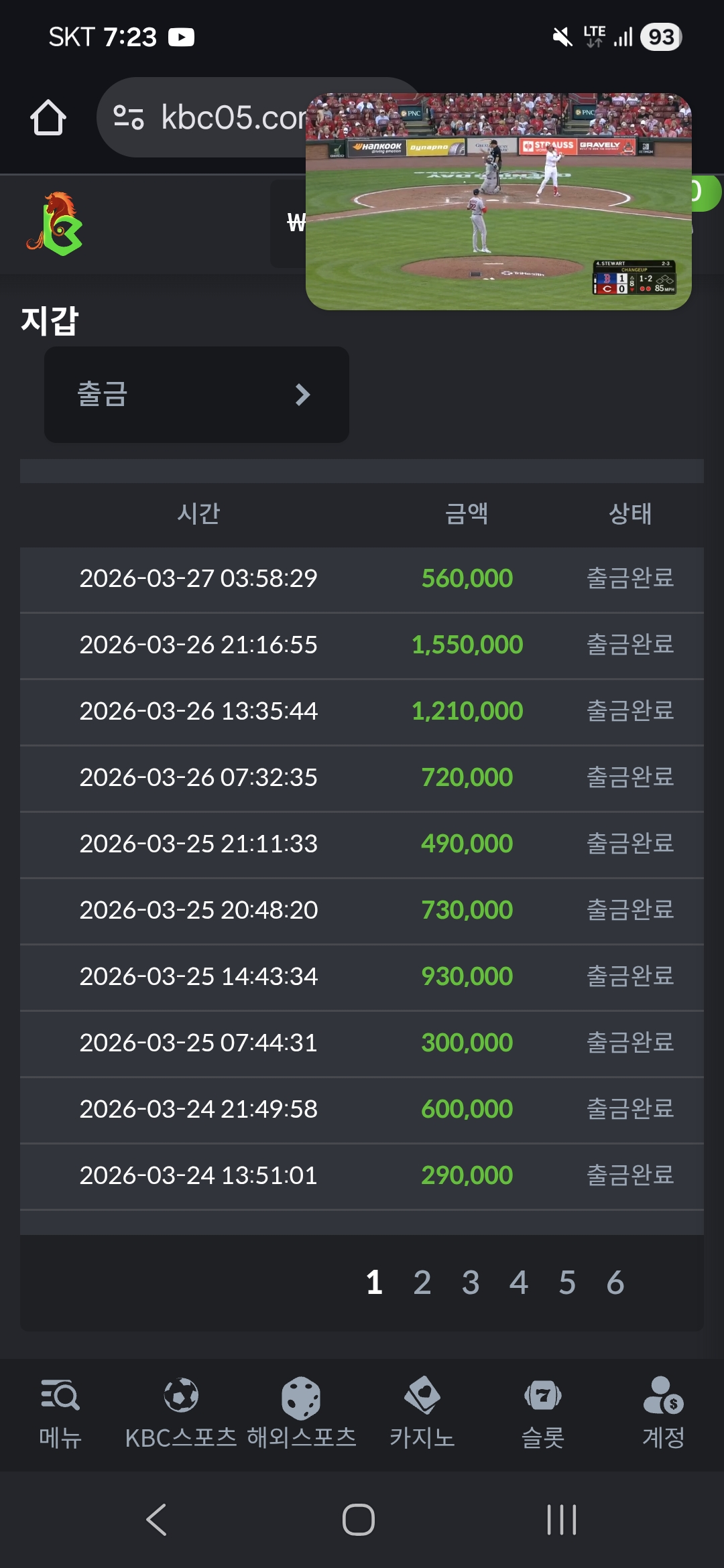This screenshot has height=1568, width=724.
Task: Open site settings icon in address bar
Action: [129, 117]
